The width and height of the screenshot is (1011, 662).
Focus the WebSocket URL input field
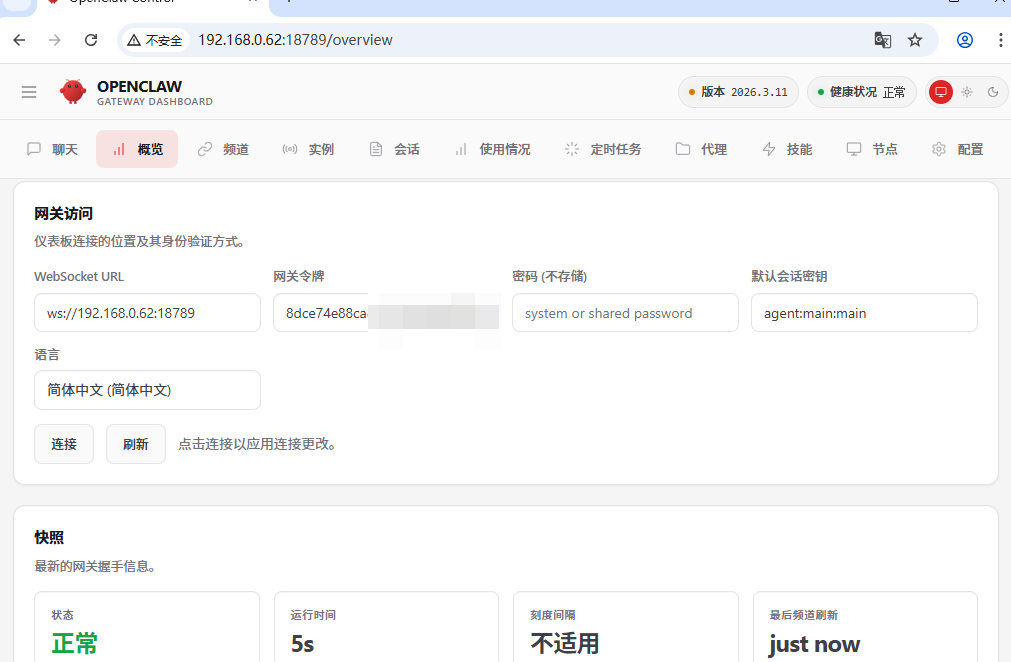coord(147,313)
